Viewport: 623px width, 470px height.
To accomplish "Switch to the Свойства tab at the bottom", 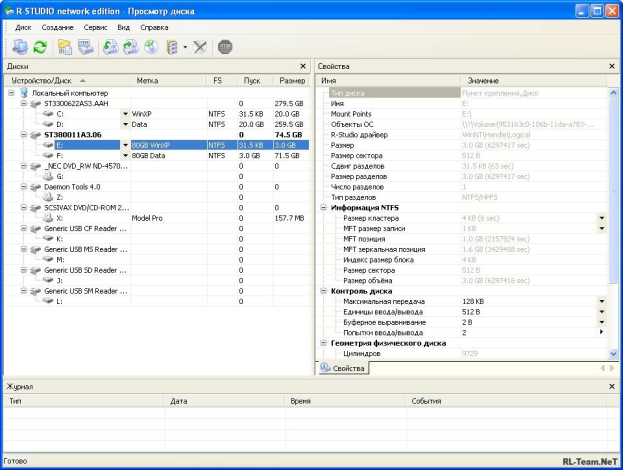I will coord(343,368).
